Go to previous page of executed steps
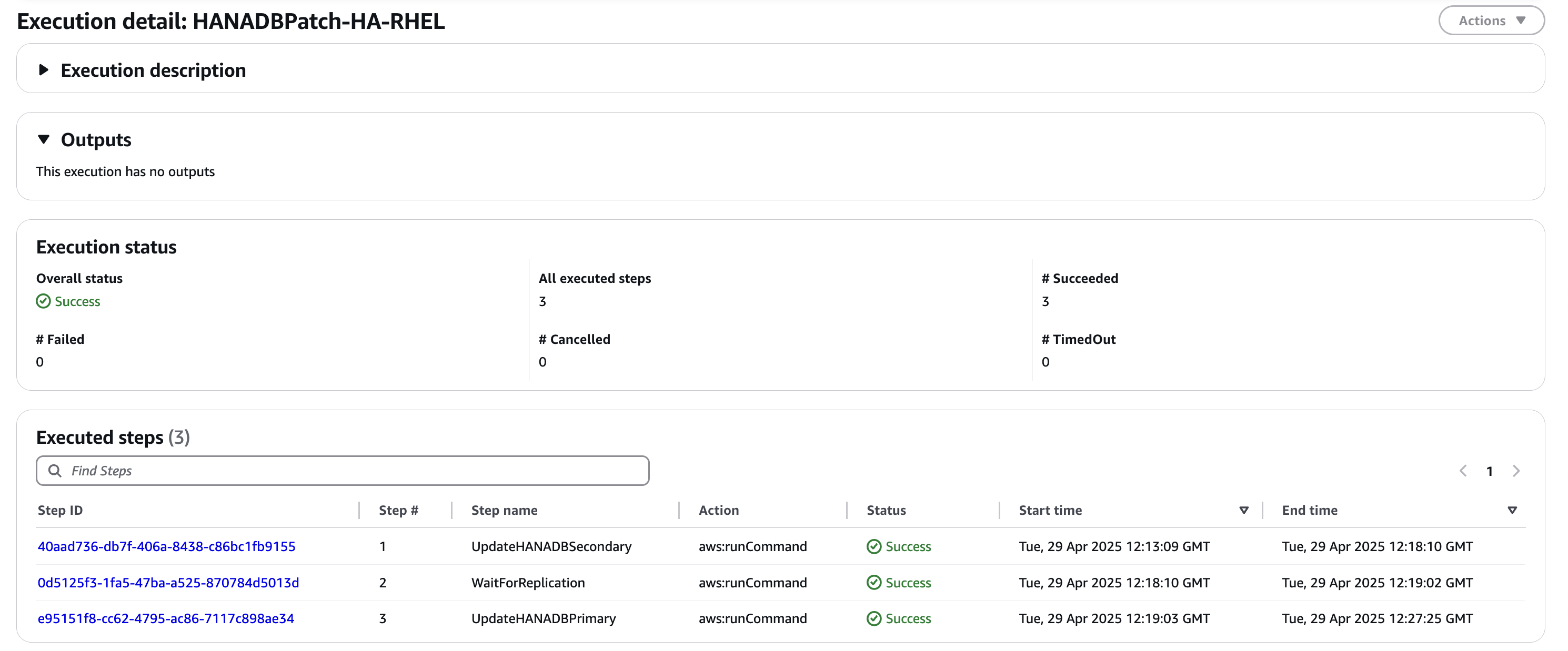 1463,470
